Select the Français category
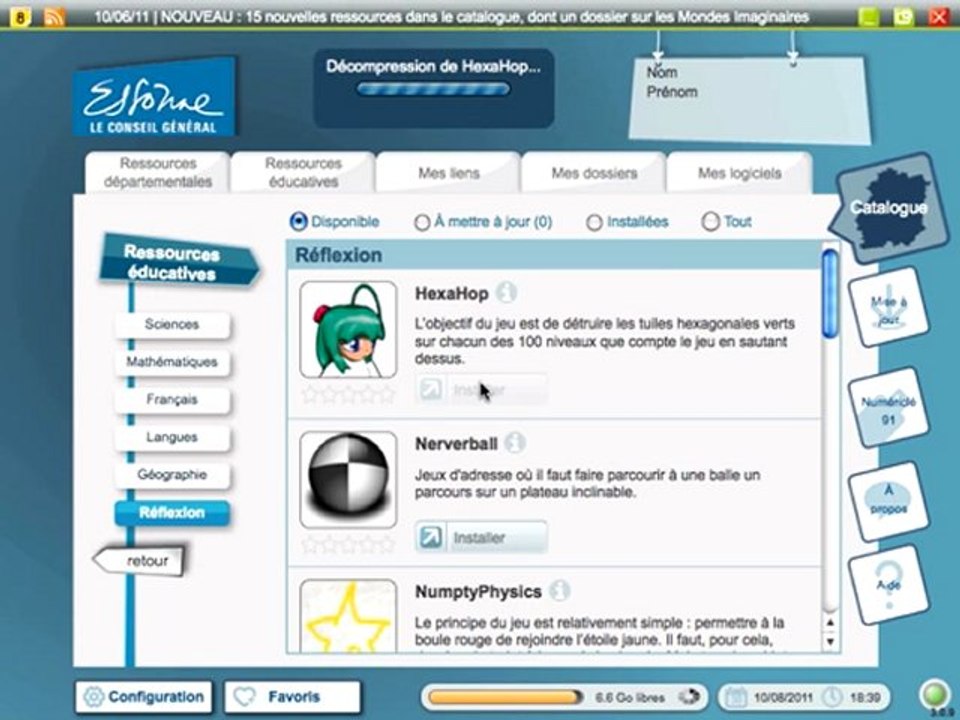 pos(172,400)
